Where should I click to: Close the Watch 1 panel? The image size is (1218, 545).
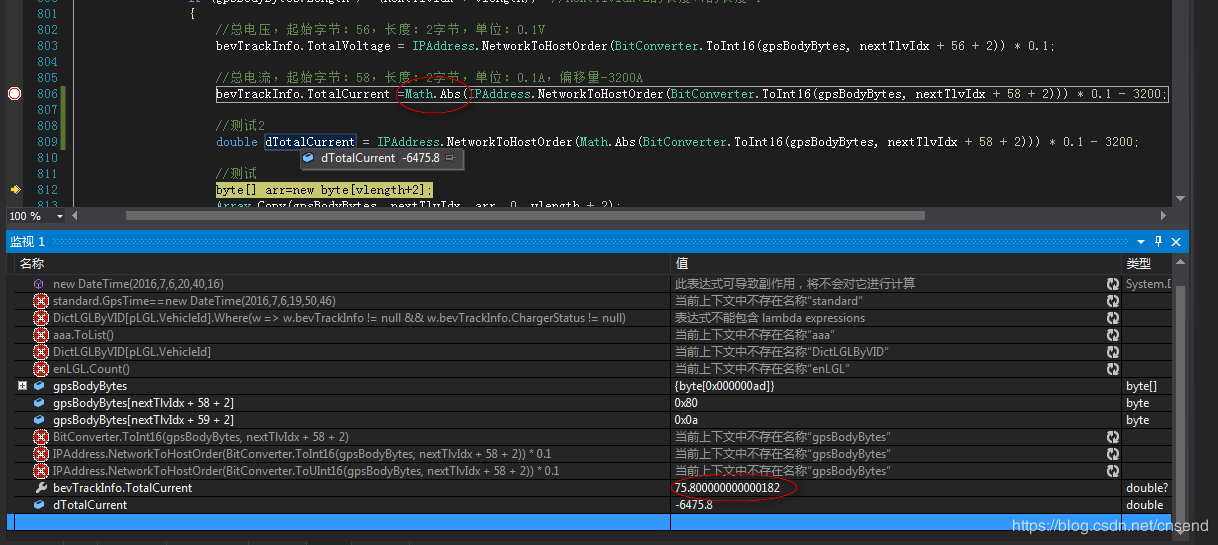click(1176, 242)
